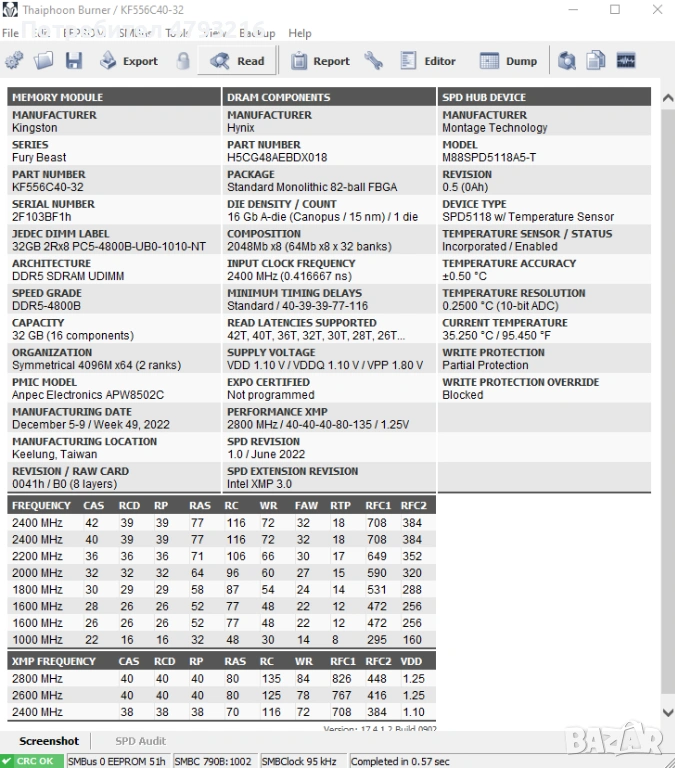This screenshot has width=675, height=768.
Task: Maximize the Thaiphoon Burner window
Action: (x=615, y=9)
